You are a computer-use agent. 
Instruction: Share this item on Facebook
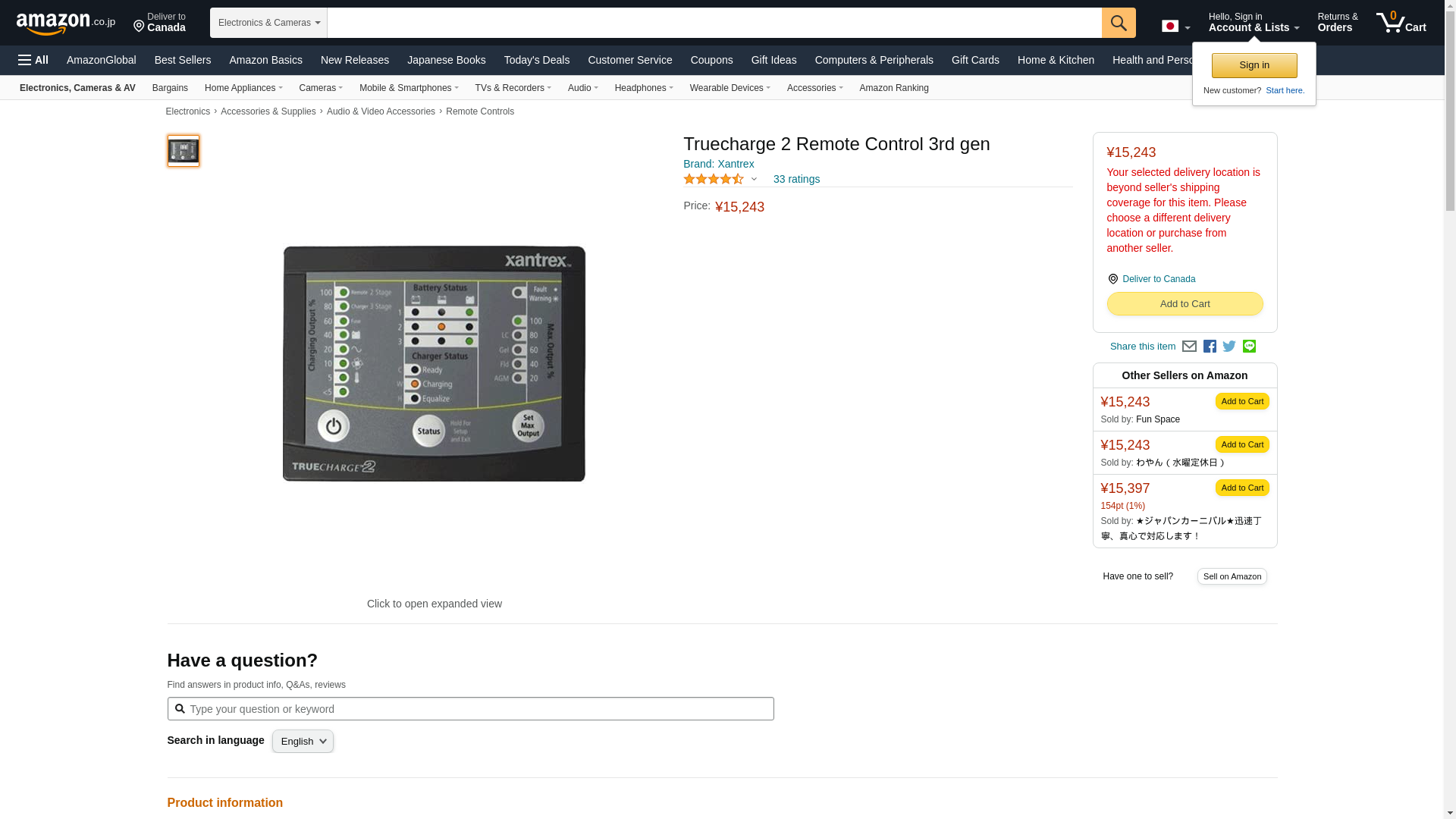1210,347
